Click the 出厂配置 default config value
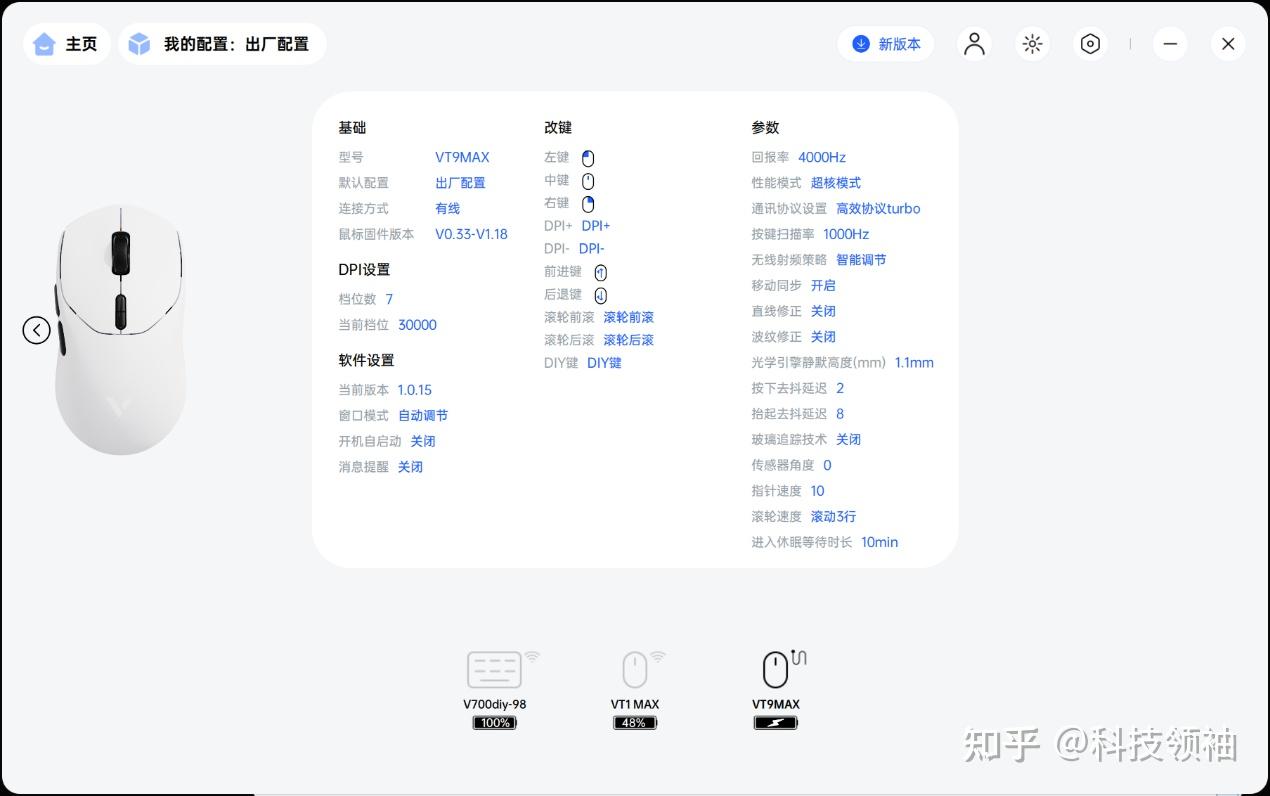The image size is (1270, 796). tap(460, 183)
